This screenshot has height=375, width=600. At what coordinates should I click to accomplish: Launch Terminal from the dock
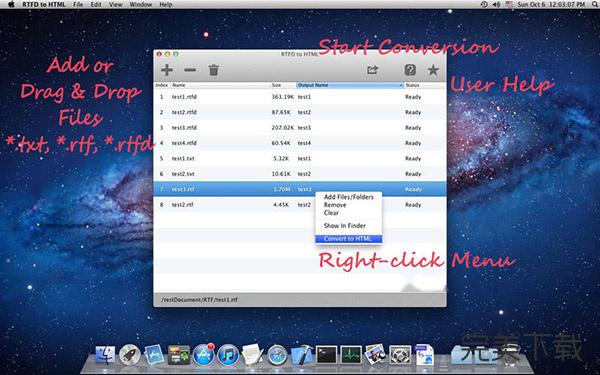pyautogui.click(x=326, y=355)
